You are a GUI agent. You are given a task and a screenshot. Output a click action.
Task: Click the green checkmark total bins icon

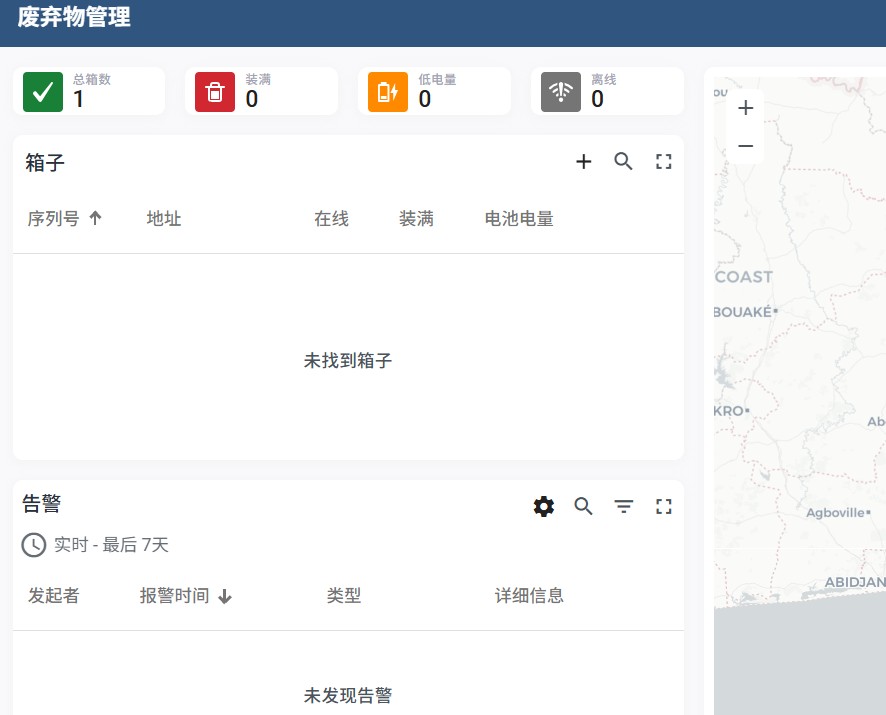(x=43, y=92)
